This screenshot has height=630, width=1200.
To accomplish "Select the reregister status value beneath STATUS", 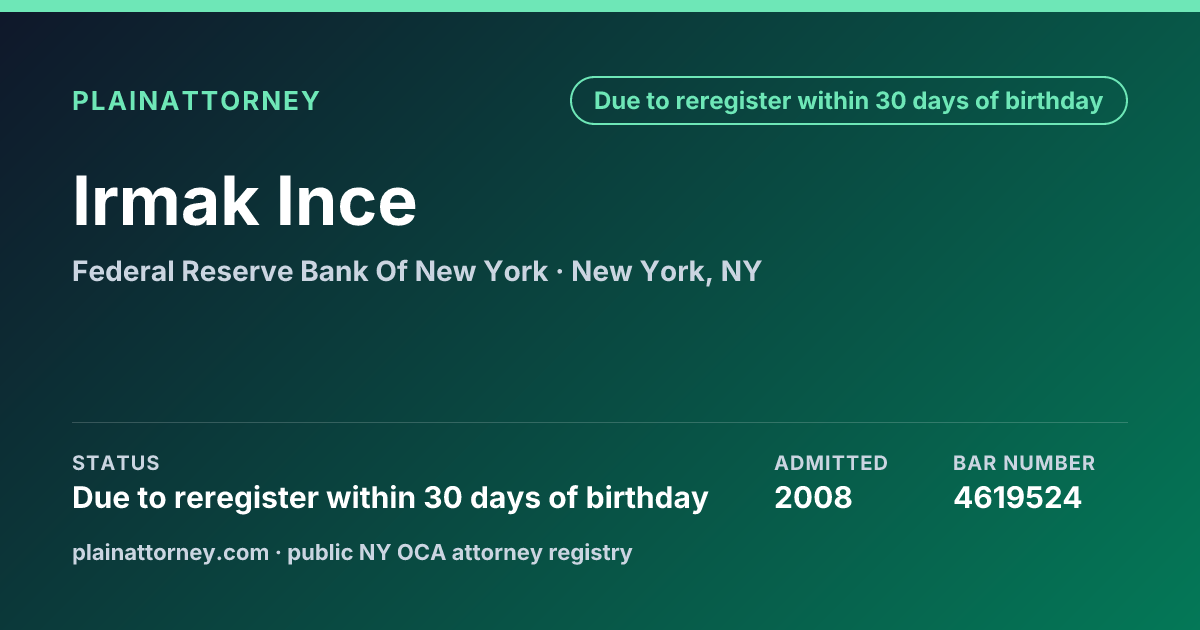I will [390, 498].
